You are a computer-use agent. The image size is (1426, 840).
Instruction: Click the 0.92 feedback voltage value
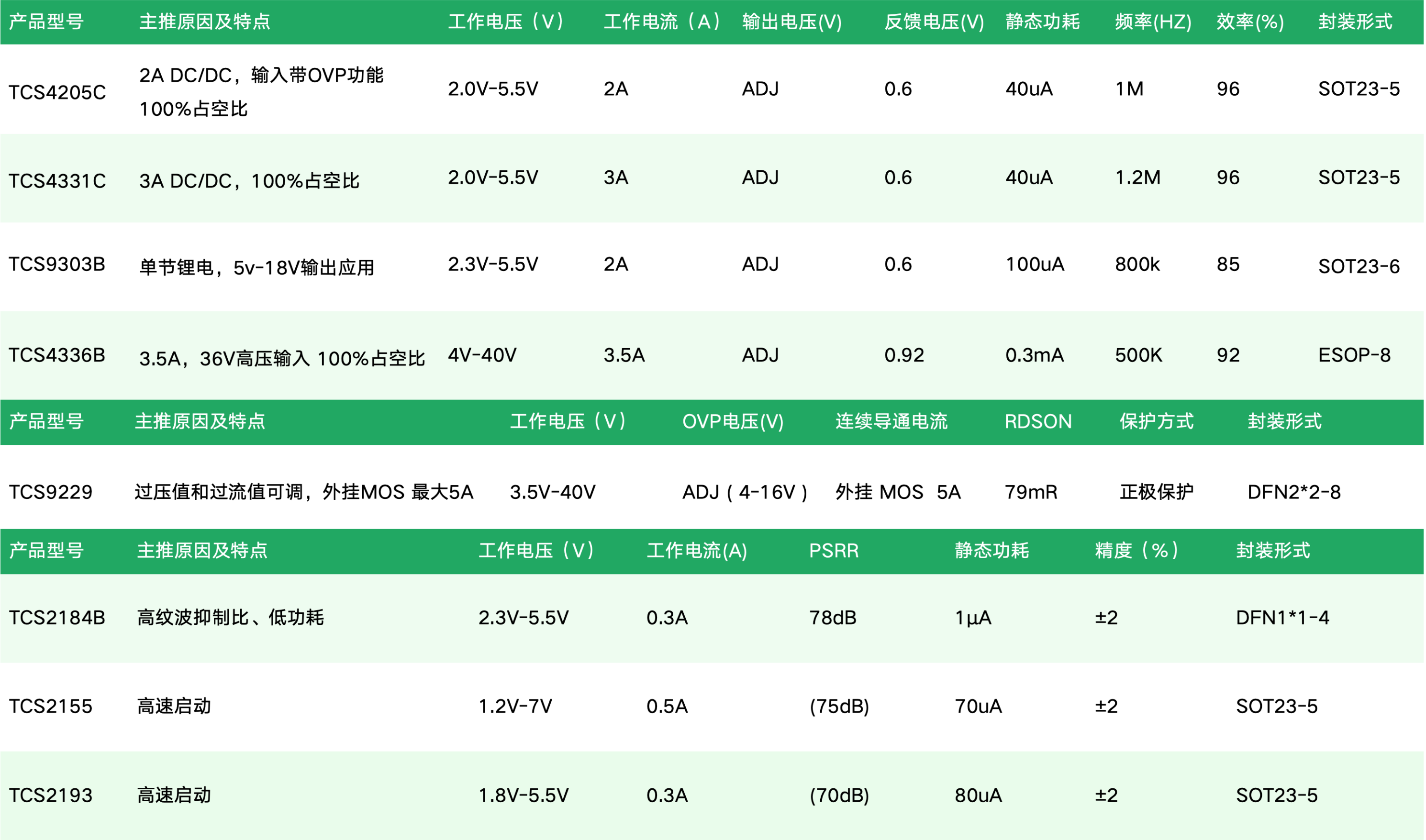903,355
